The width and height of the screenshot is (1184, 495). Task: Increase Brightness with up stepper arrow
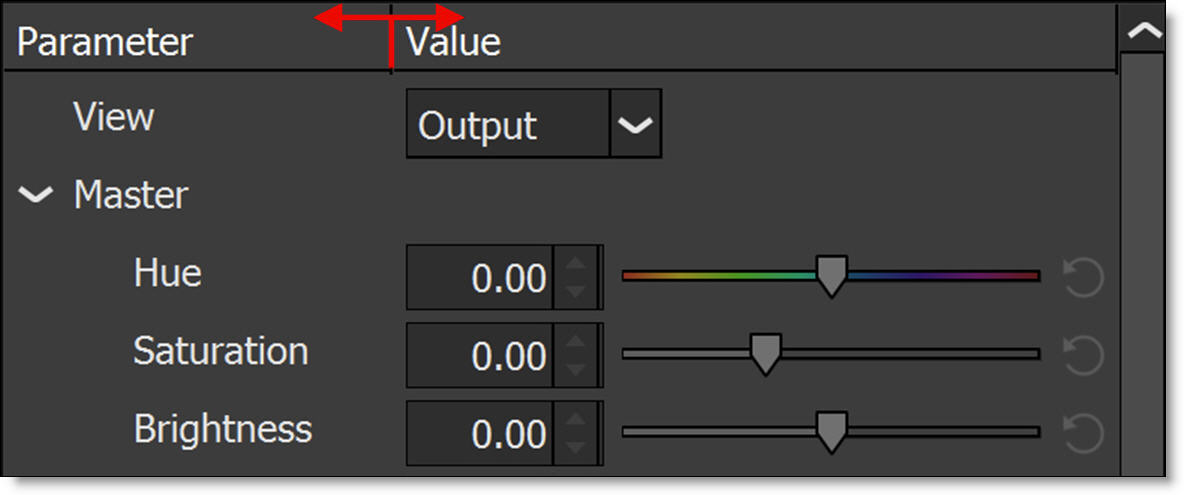pos(575,422)
